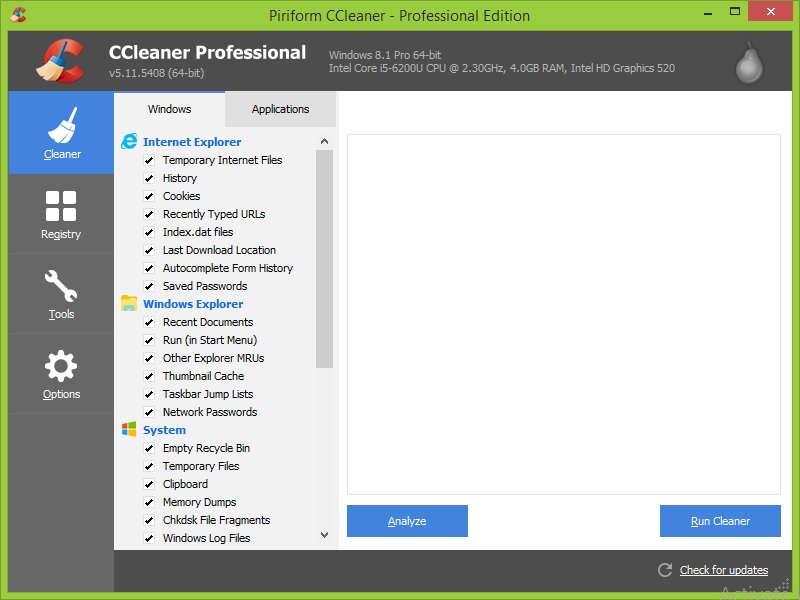Viewport: 800px width, 600px height.
Task: Uncheck Temporary Internet Files
Action: [x=149, y=160]
